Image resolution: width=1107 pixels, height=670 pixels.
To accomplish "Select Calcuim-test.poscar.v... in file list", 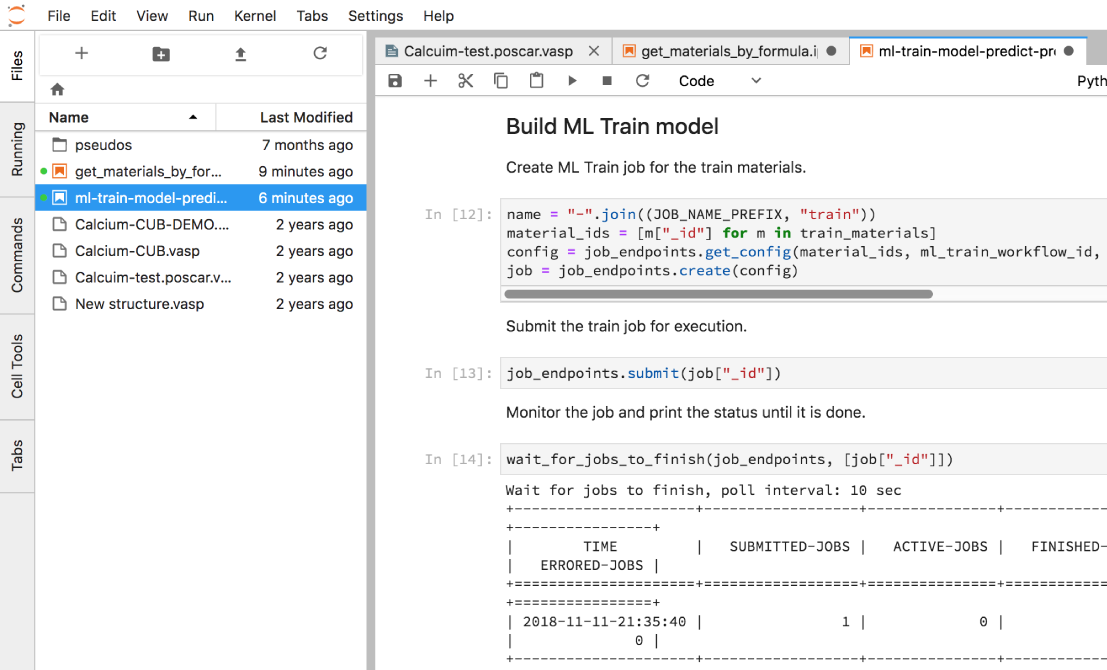I will 201,277.
